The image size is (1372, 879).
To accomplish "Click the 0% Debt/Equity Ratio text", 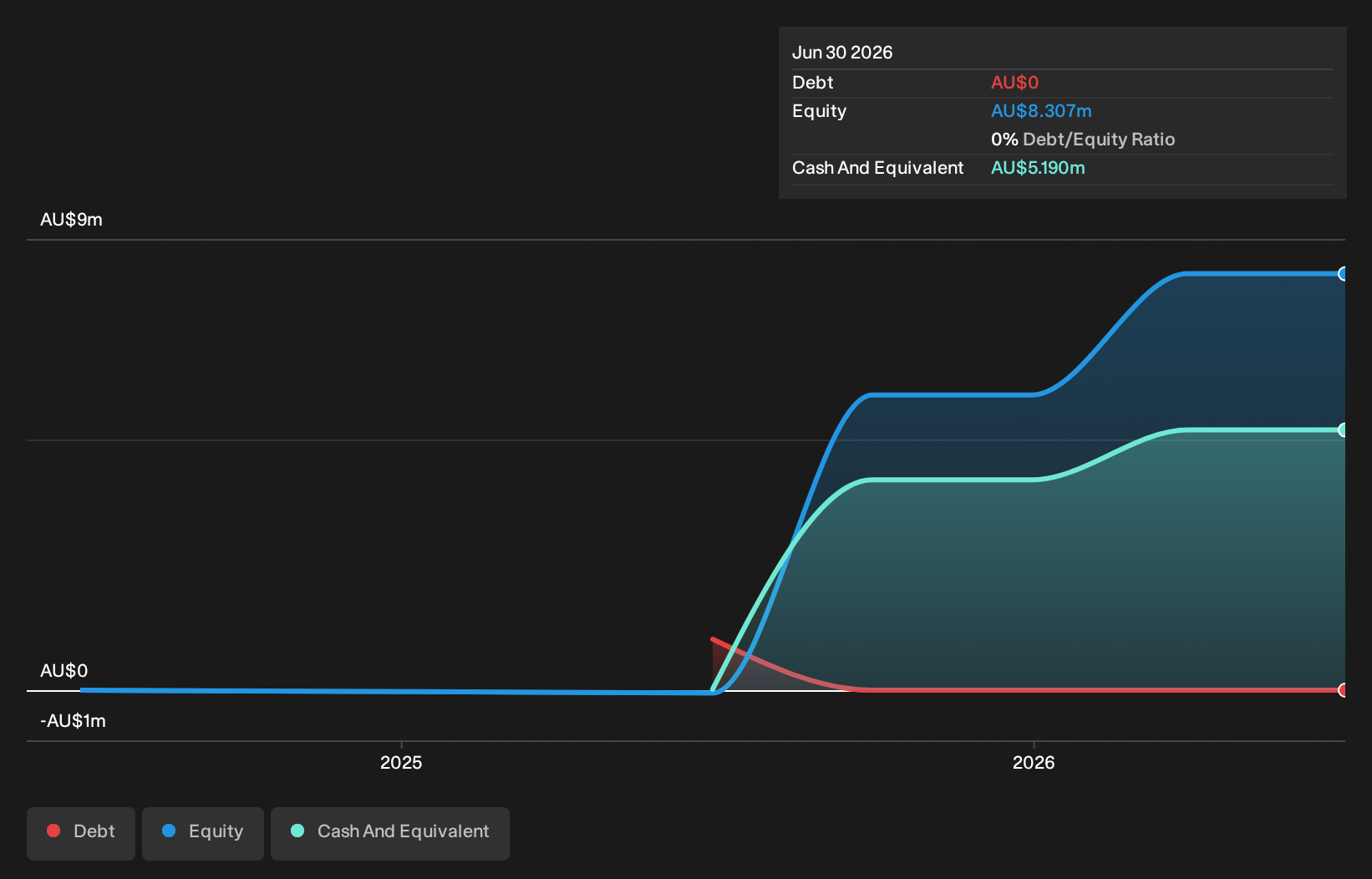I will 1083,140.
